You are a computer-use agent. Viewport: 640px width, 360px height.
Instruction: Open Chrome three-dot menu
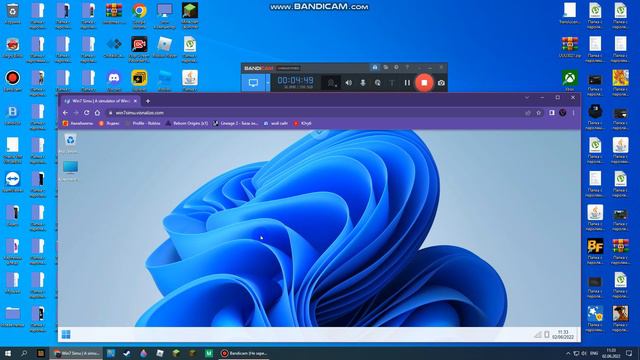point(573,113)
